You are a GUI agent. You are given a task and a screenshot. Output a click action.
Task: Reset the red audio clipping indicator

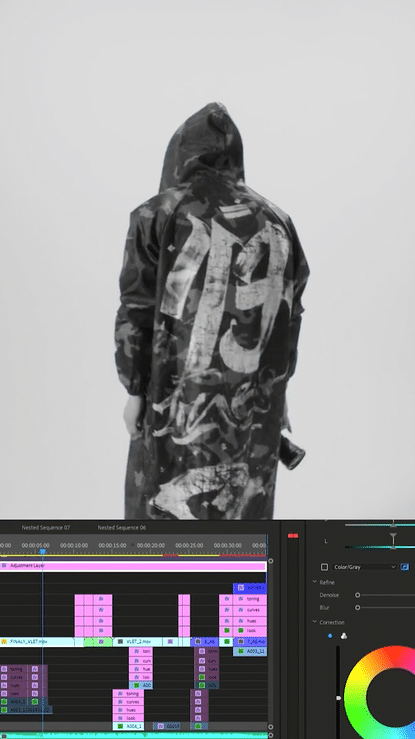point(293,536)
